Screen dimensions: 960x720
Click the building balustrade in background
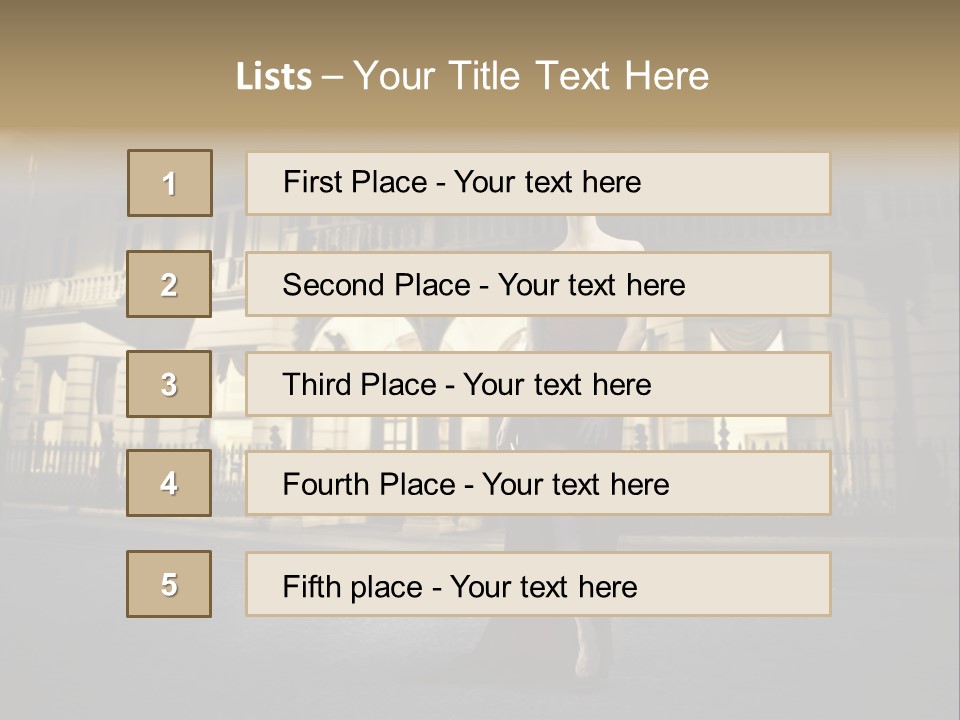[61, 293]
